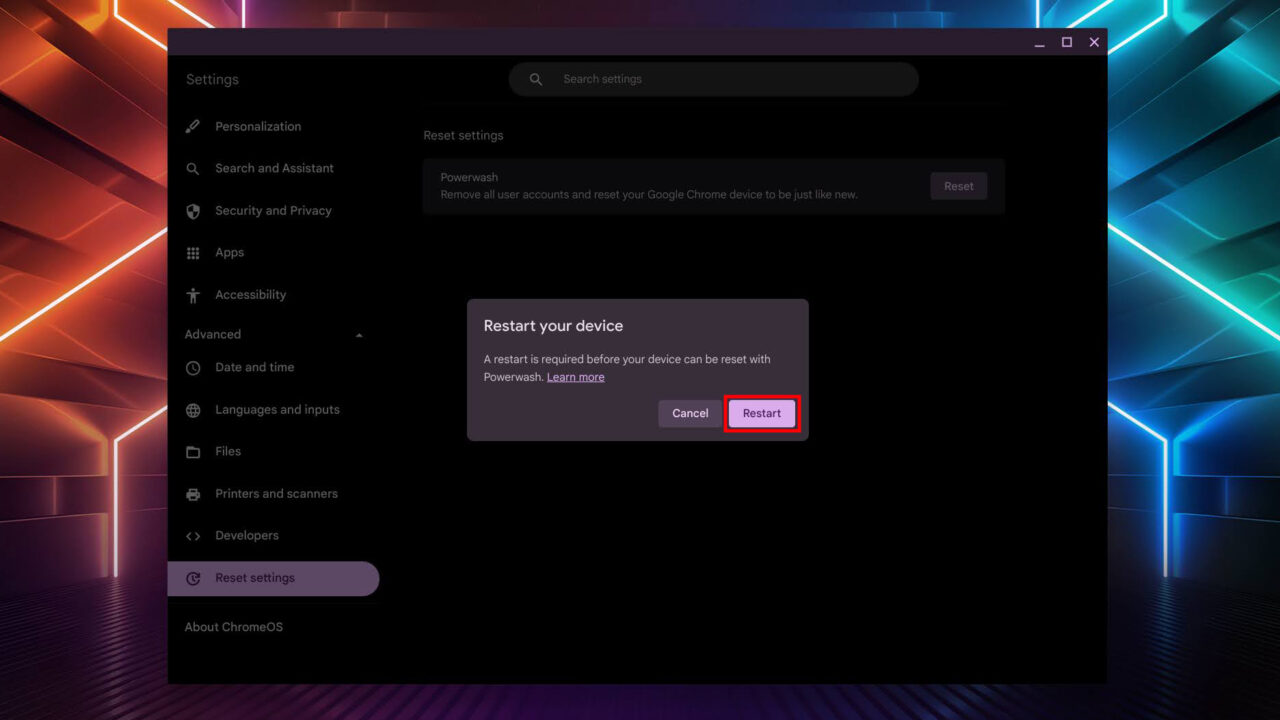The image size is (1280, 720).
Task: Click the Reset settings restore icon
Action: pyautogui.click(x=193, y=577)
